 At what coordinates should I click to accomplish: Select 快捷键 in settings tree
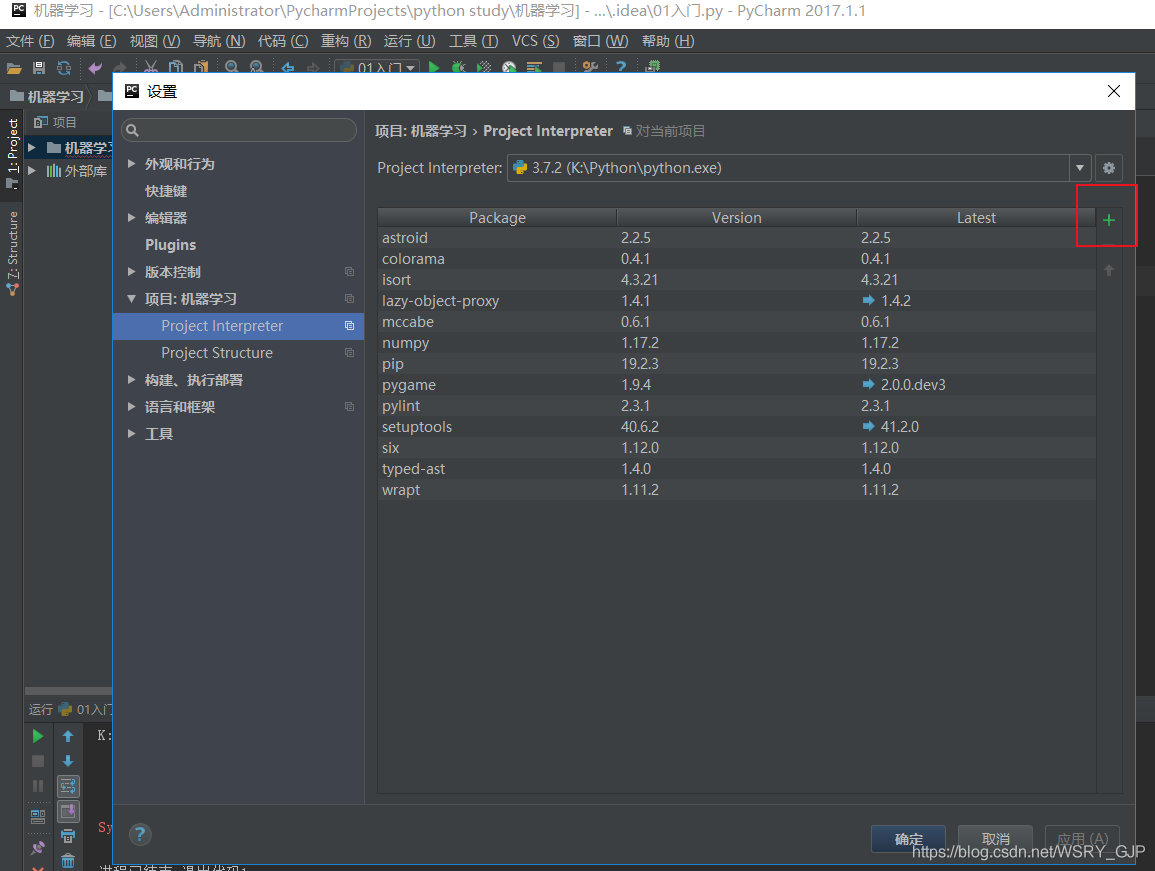[238, 191]
